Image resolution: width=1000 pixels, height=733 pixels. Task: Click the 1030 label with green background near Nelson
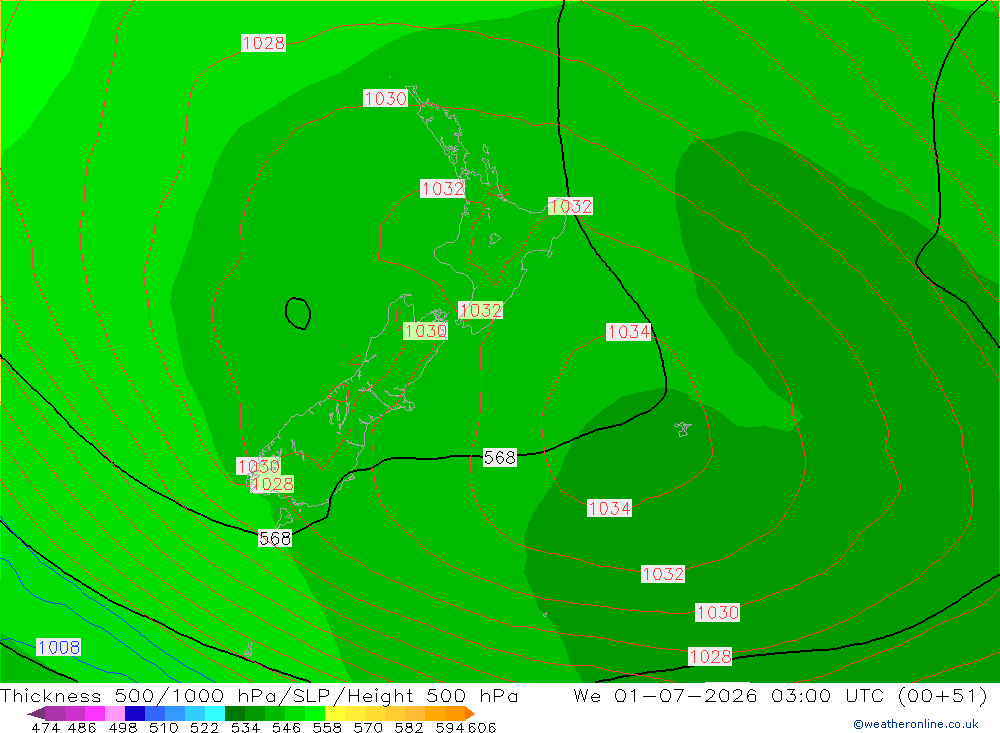[x=425, y=330]
